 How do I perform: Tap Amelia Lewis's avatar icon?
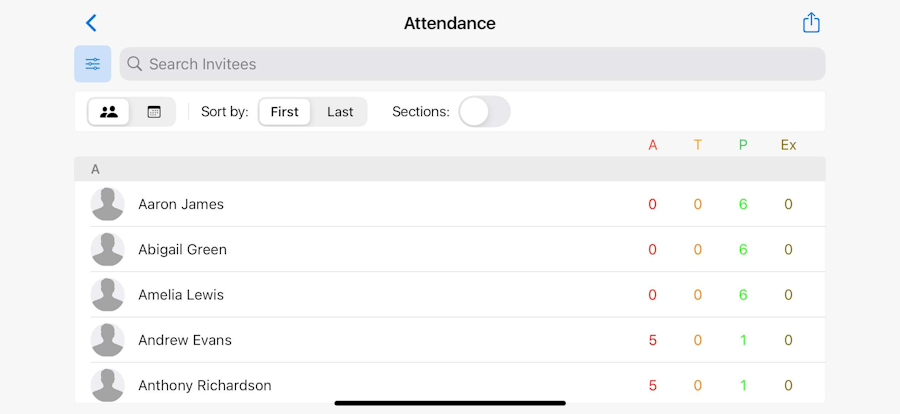click(108, 295)
